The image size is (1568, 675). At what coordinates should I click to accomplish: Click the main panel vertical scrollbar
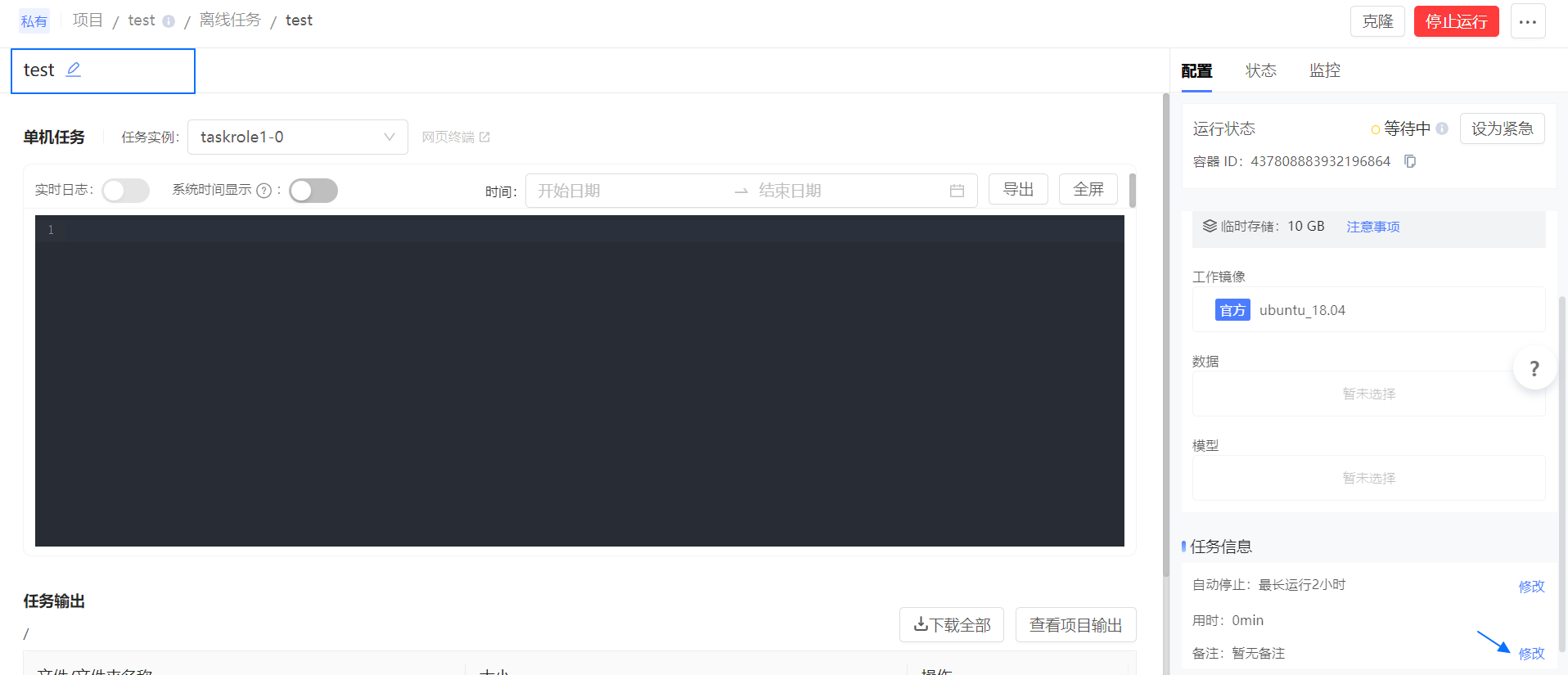(x=1165, y=327)
